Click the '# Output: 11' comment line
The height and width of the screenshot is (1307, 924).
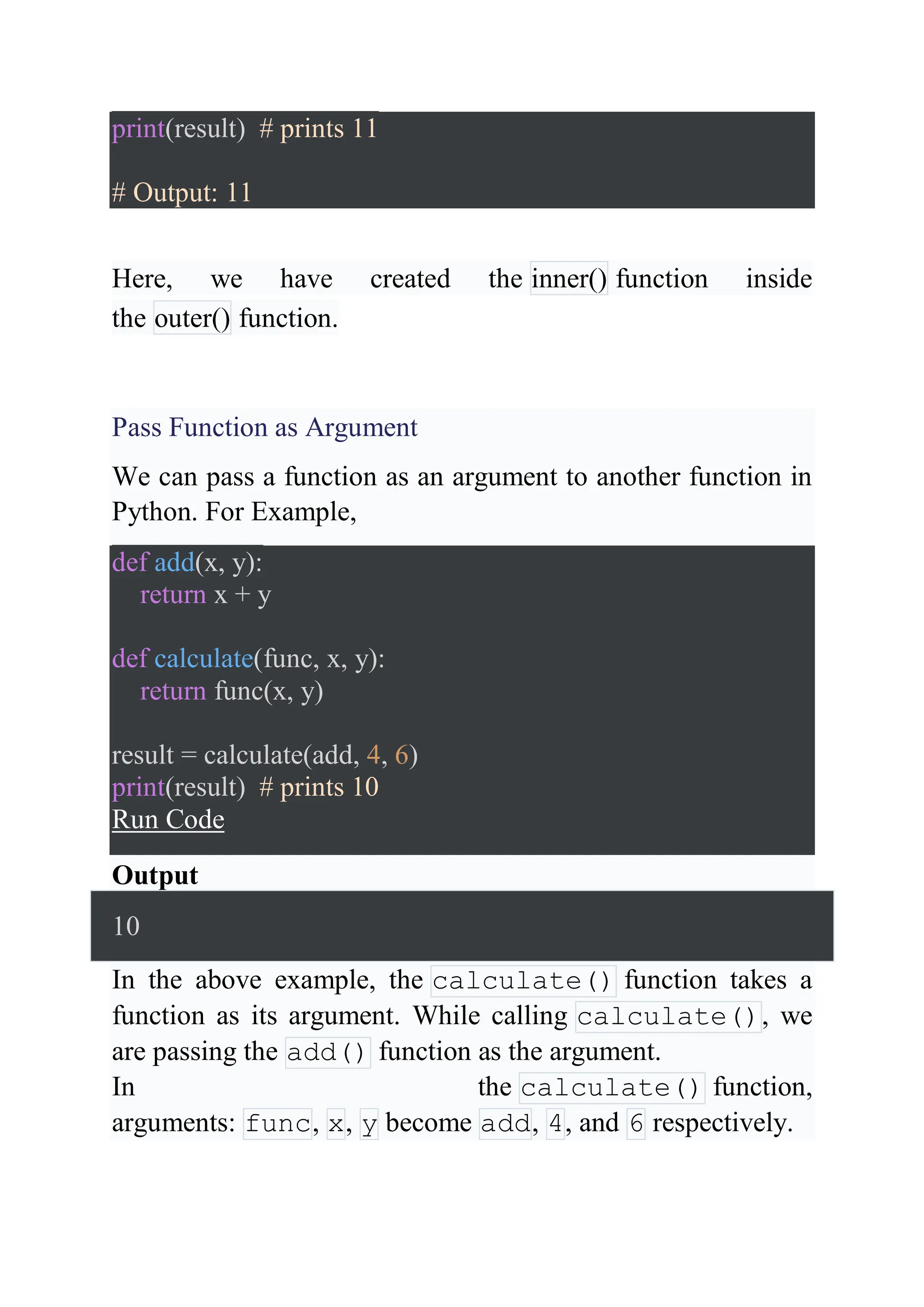pos(182,192)
